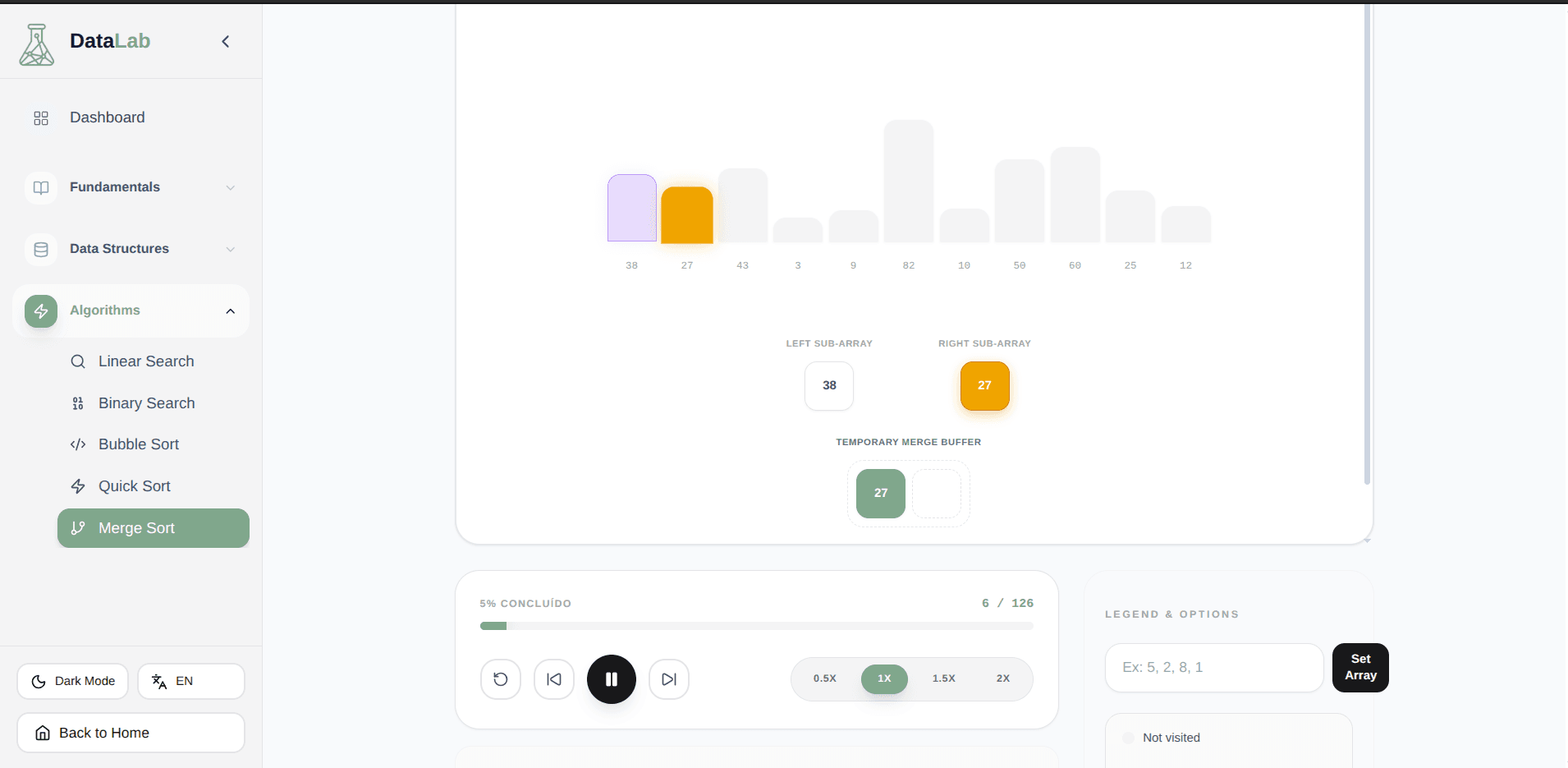Open the Quick Sort page
This screenshot has width=1568, height=768.
134,486
